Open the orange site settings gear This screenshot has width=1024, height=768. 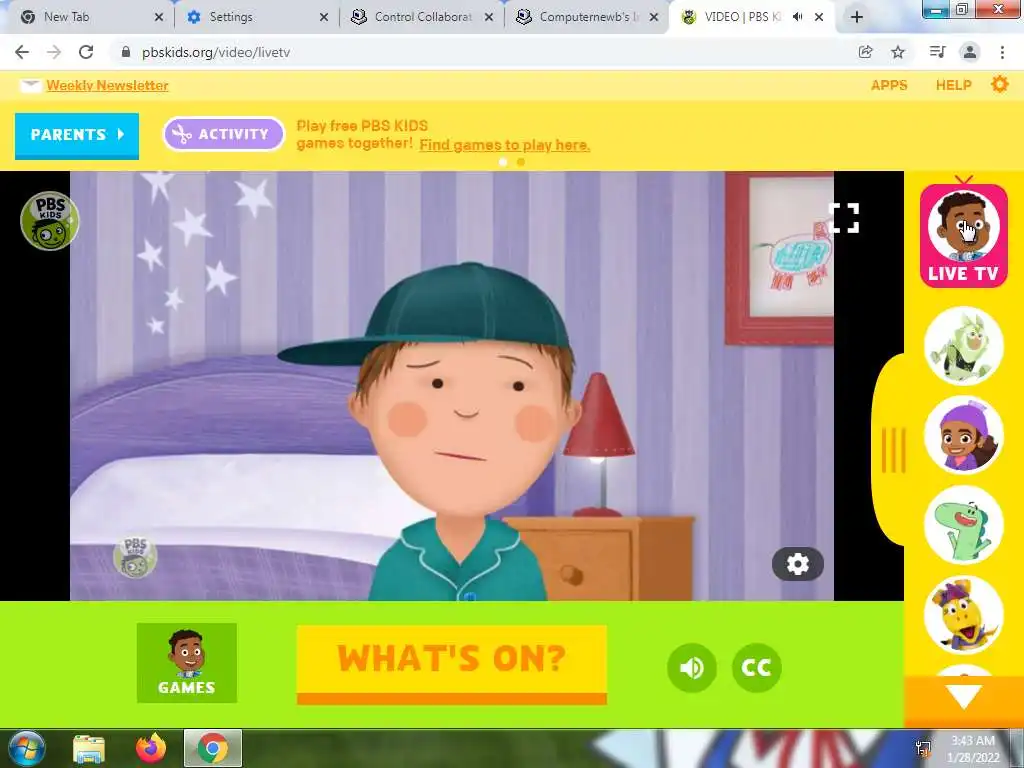click(1000, 84)
